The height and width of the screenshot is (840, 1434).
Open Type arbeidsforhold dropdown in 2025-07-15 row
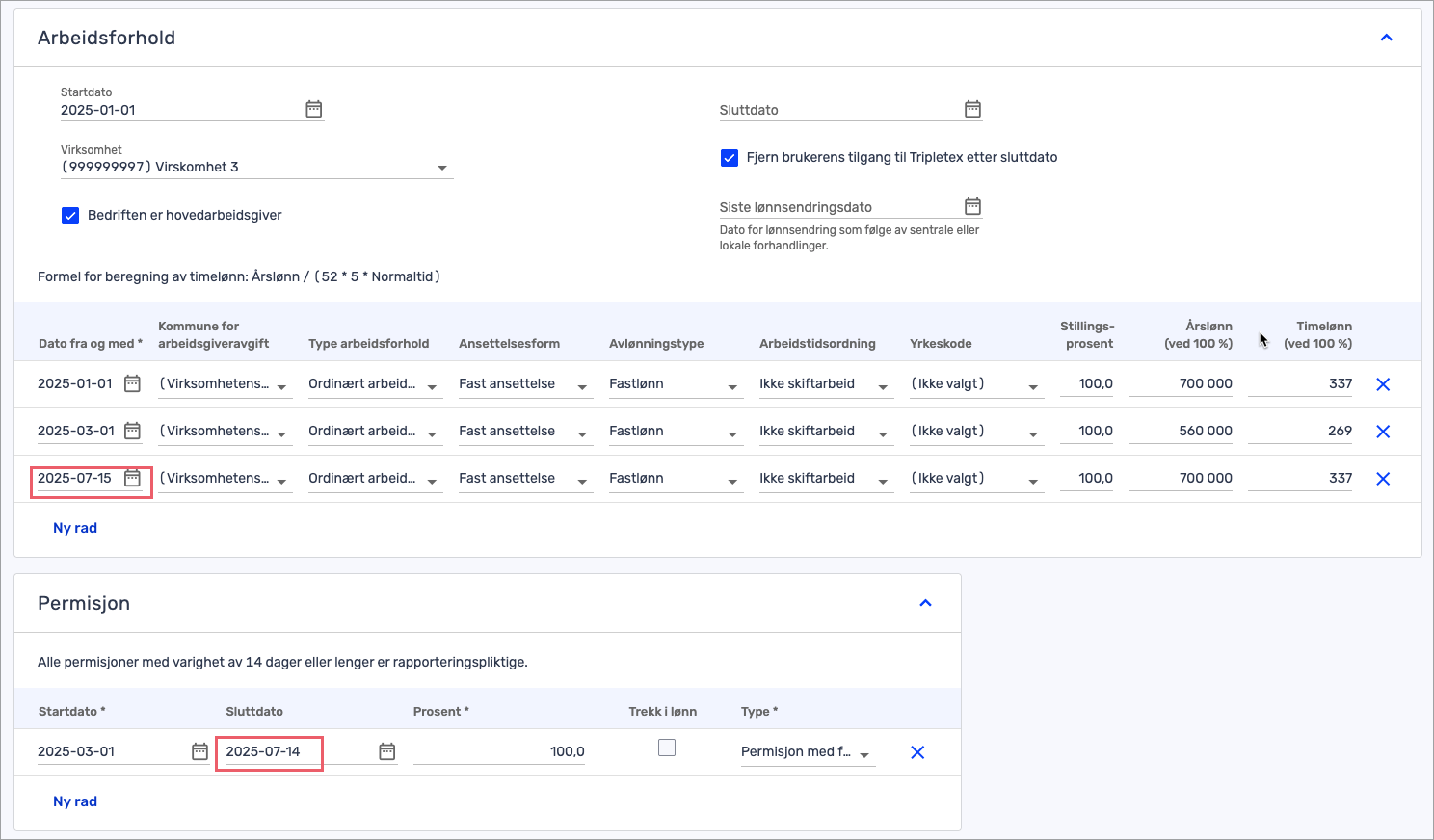376,479
